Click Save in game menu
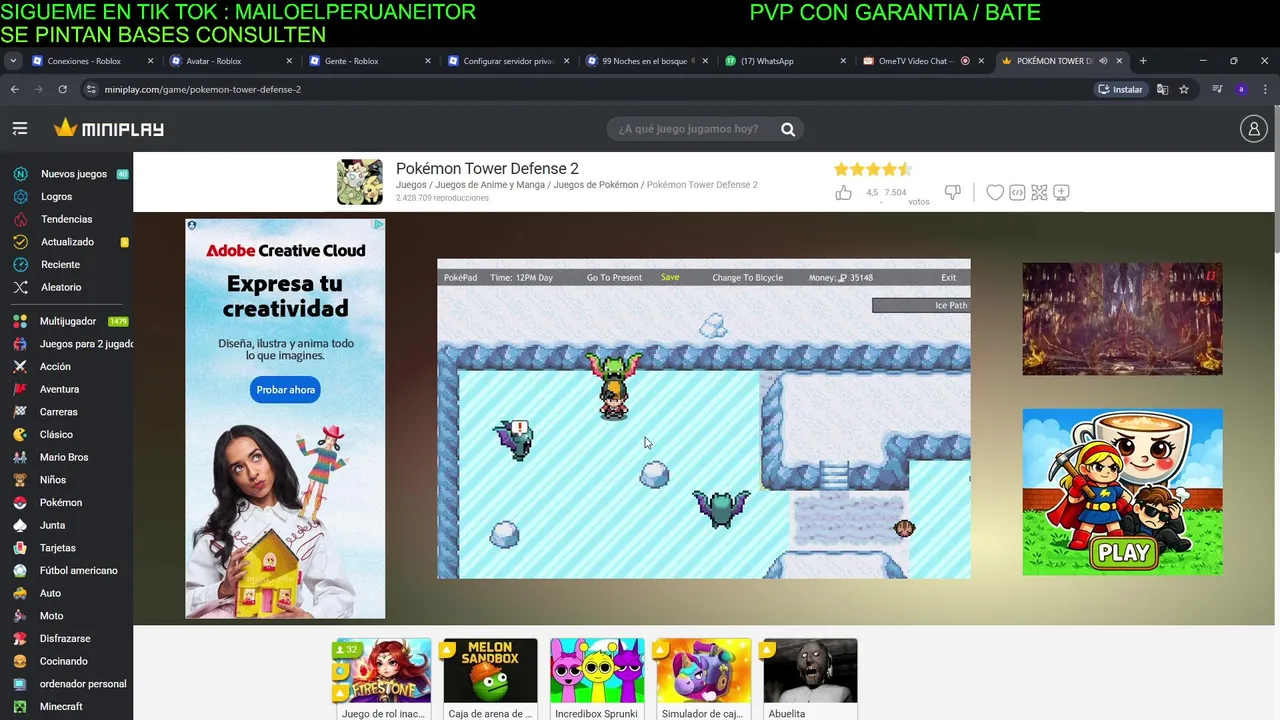The width and height of the screenshot is (1280, 720). tap(670, 277)
